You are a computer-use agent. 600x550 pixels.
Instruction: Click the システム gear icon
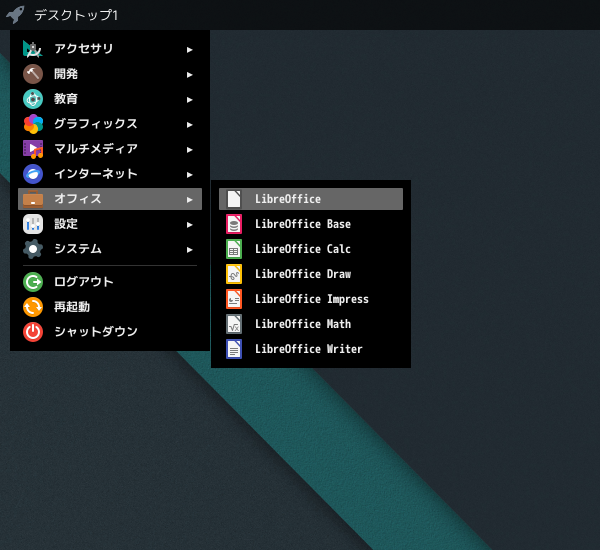click(33, 249)
